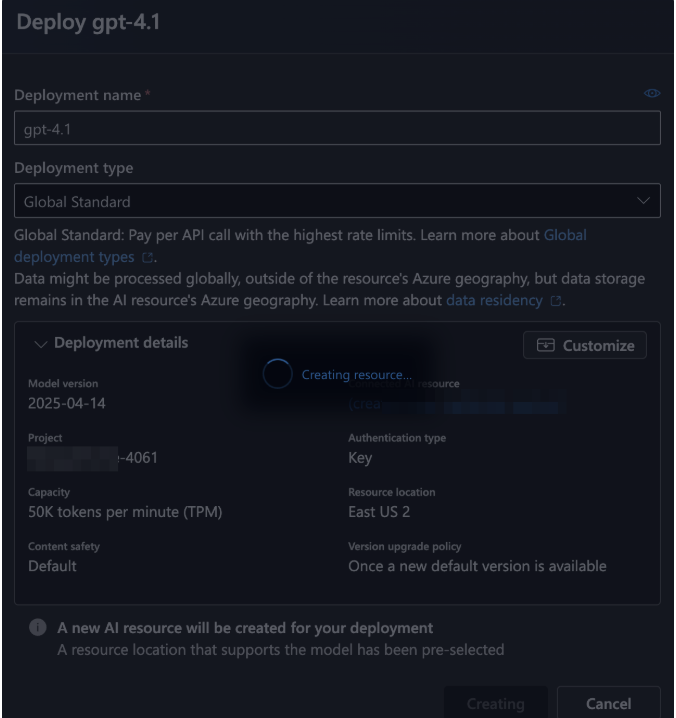Viewport: 676px width, 718px height.
Task: Click the Deploy gpt-4.1 dialog title
Action: pos(88,22)
